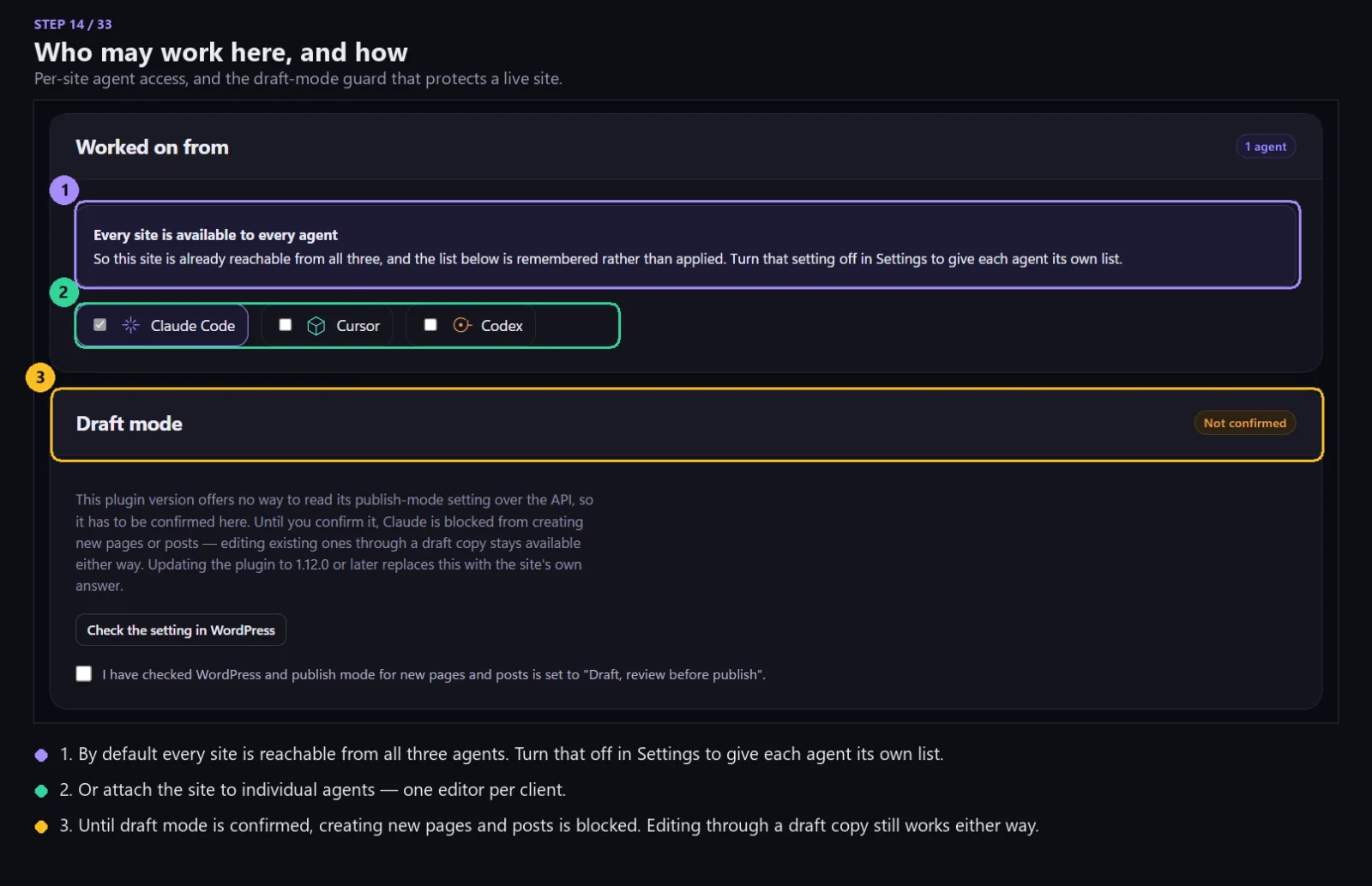Click the 'Cursor' label text
The image size is (1372, 886).
pos(358,326)
